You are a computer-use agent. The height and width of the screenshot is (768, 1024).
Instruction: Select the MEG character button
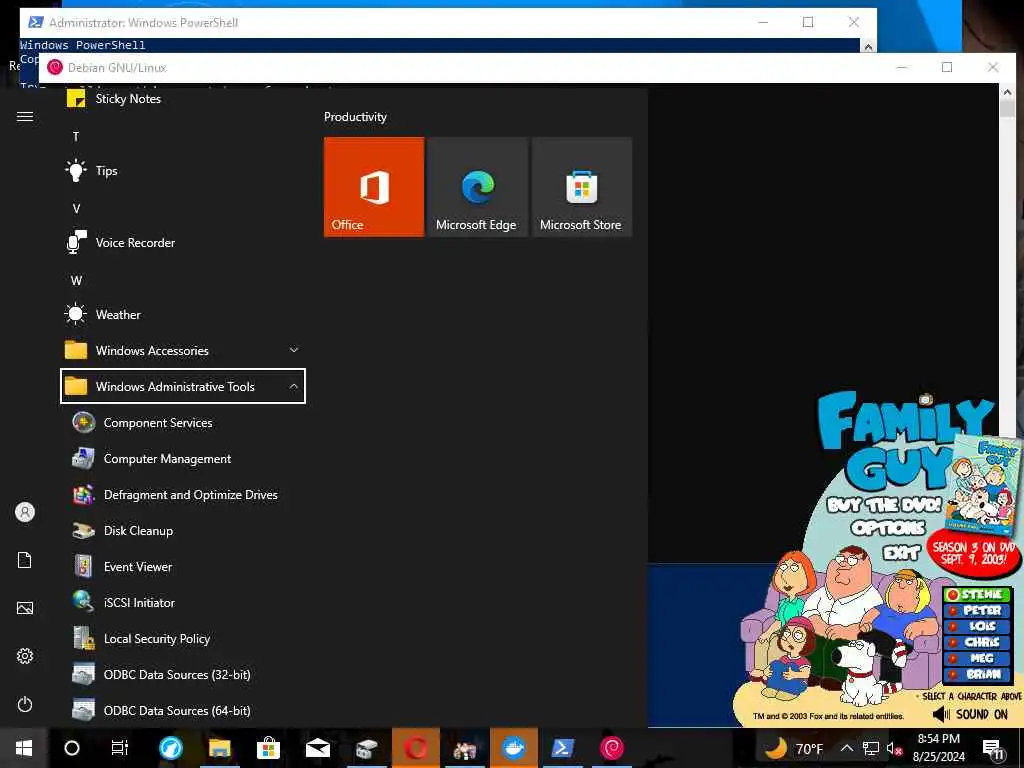978,658
